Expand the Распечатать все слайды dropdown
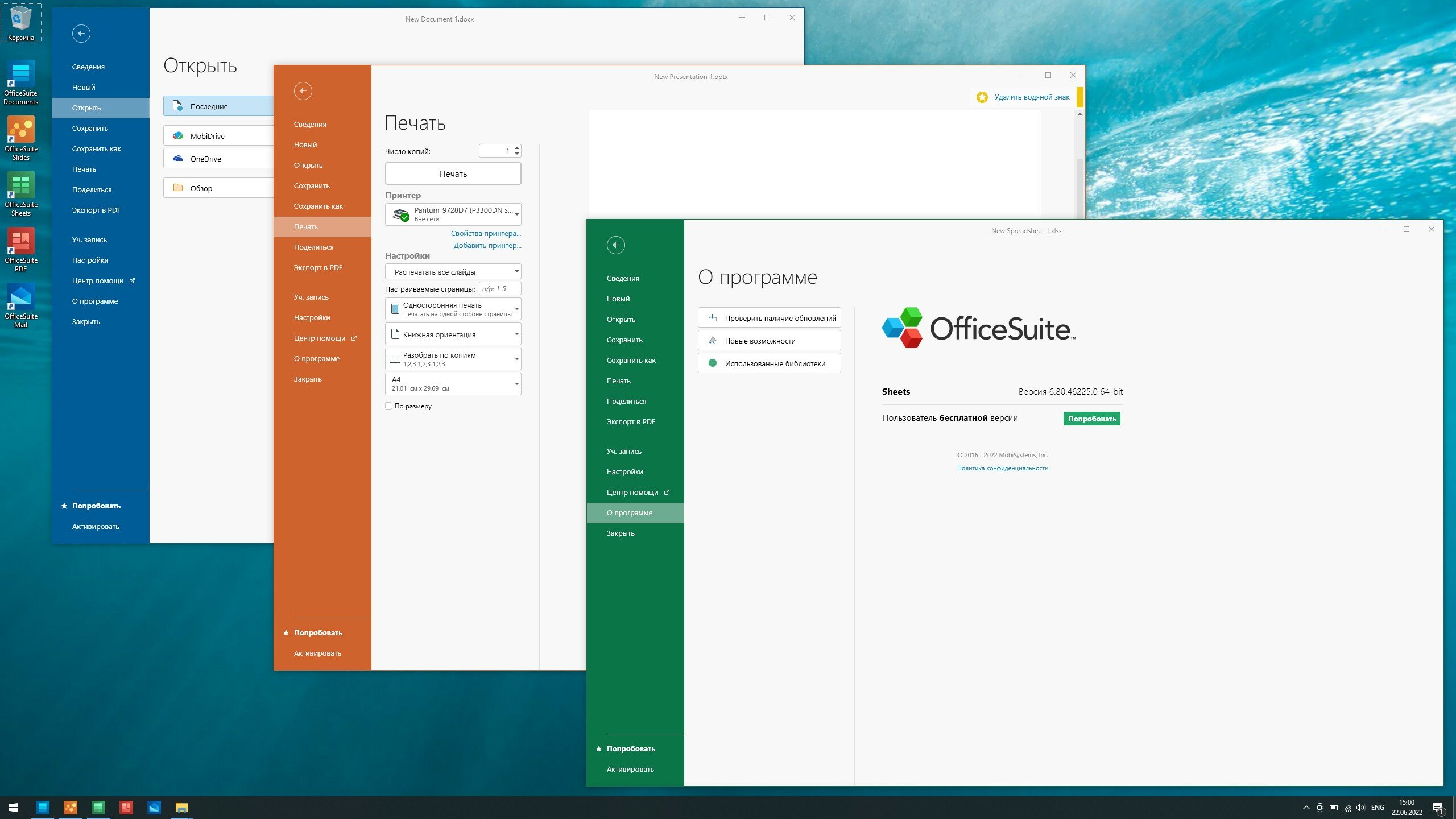The height and width of the screenshot is (819, 1456). point(453,272)
